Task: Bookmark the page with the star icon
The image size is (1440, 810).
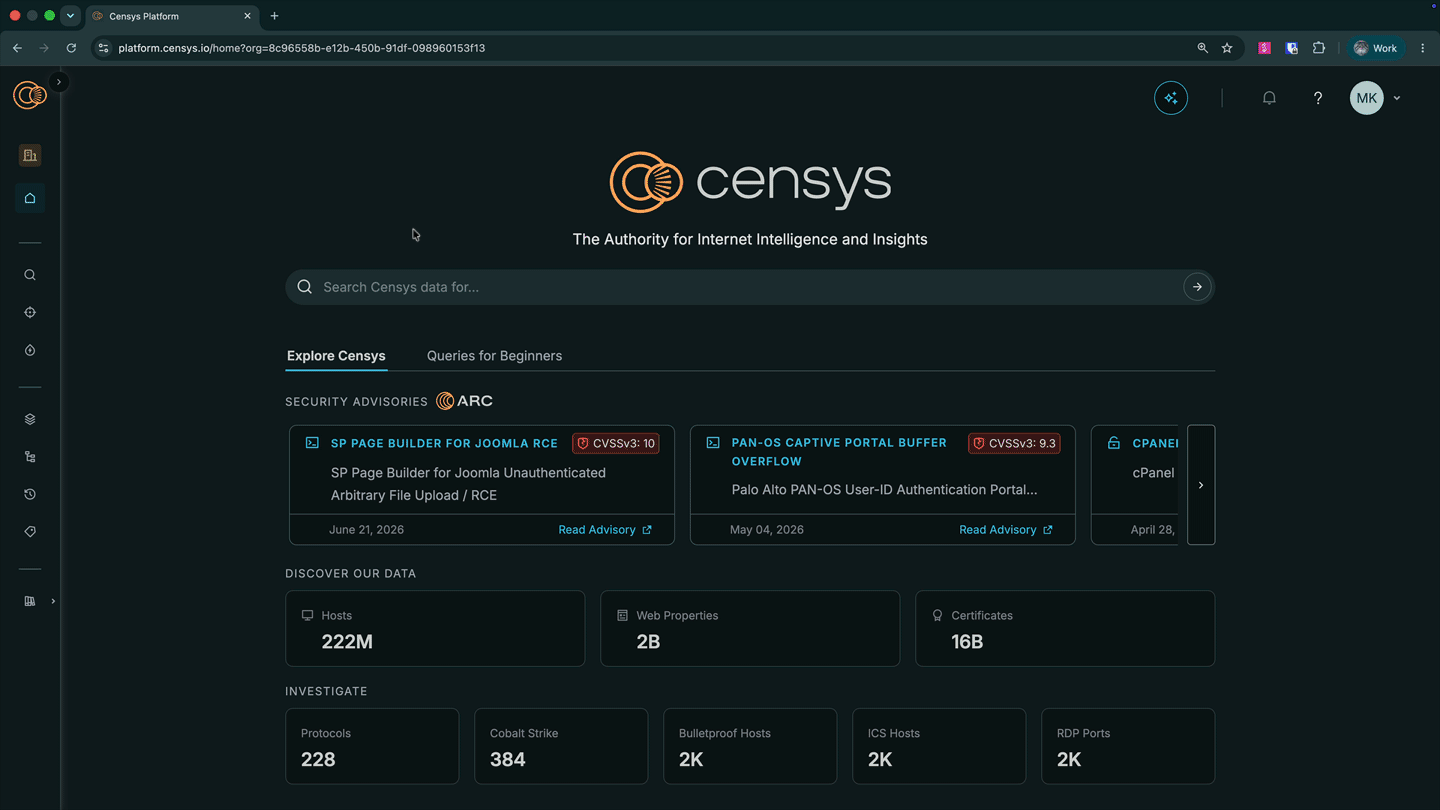Action: click(x=1227, y=48)
